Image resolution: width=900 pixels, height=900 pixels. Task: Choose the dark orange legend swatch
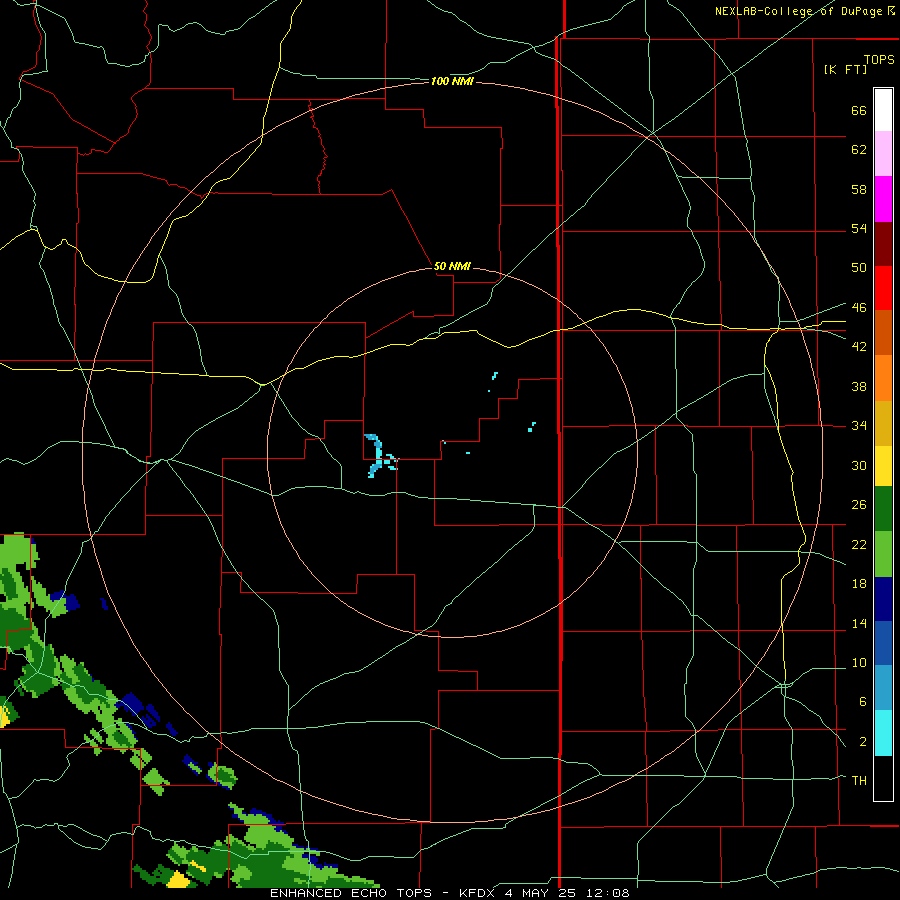pyautogui.click(x=883, y=333)
